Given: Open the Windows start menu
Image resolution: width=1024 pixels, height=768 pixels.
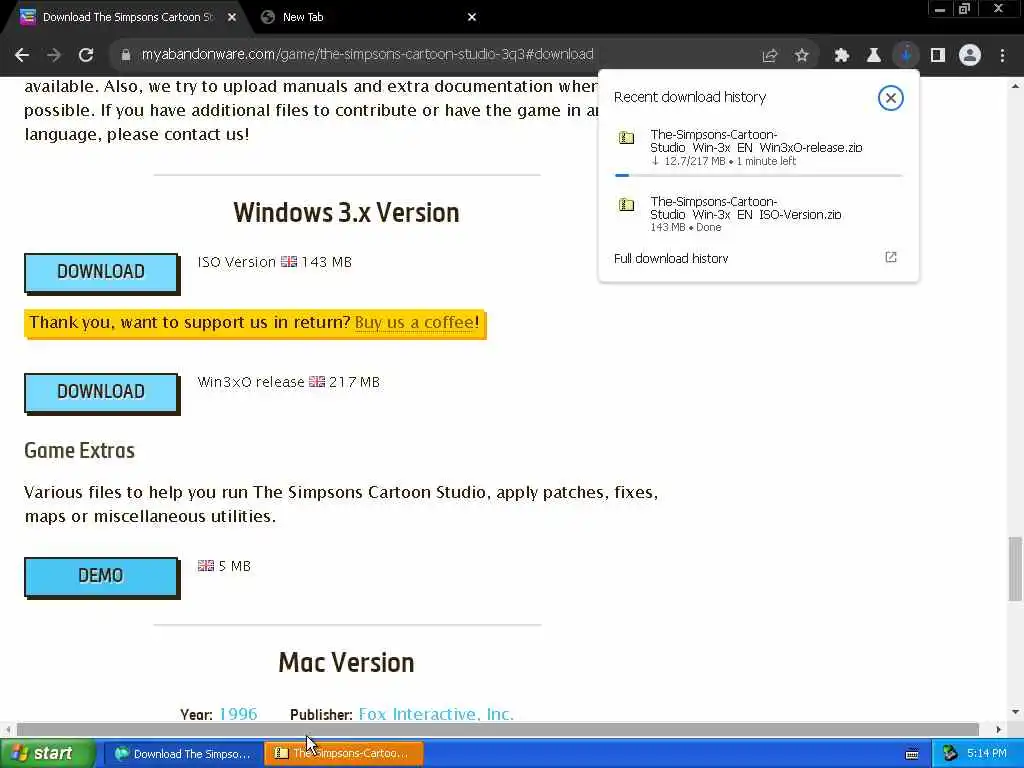Looking at the screenshot, I should click(47, 754).
